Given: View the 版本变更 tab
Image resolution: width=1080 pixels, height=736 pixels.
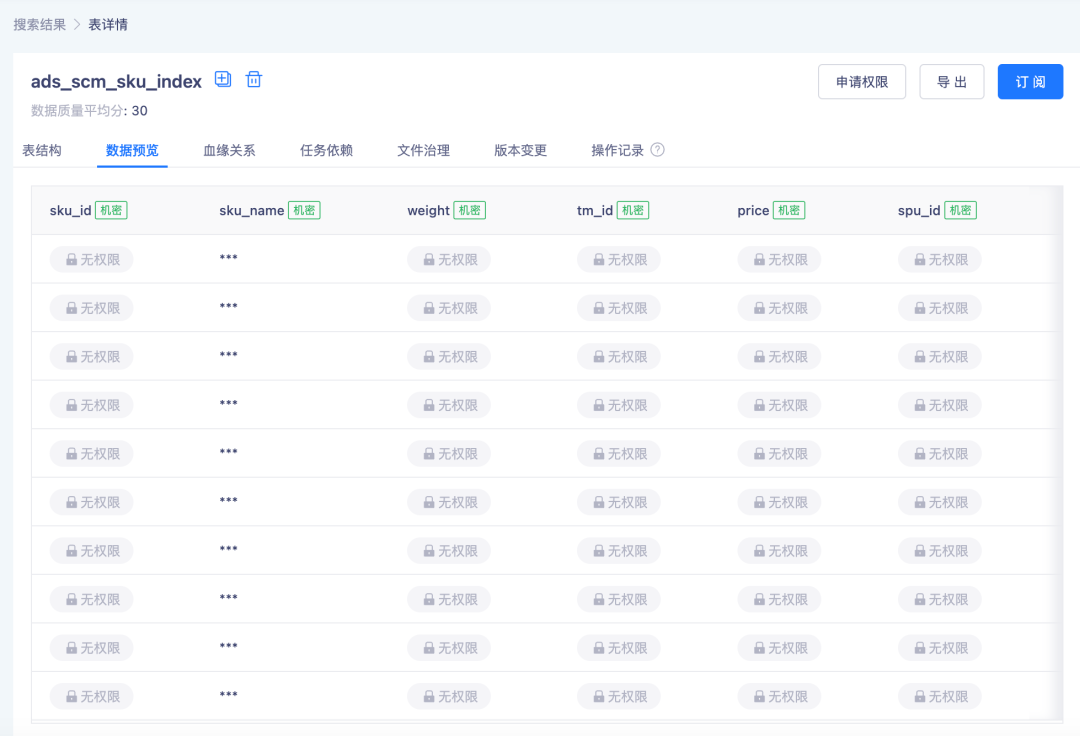Looking at the screenshot, I should tap(520, 151).
